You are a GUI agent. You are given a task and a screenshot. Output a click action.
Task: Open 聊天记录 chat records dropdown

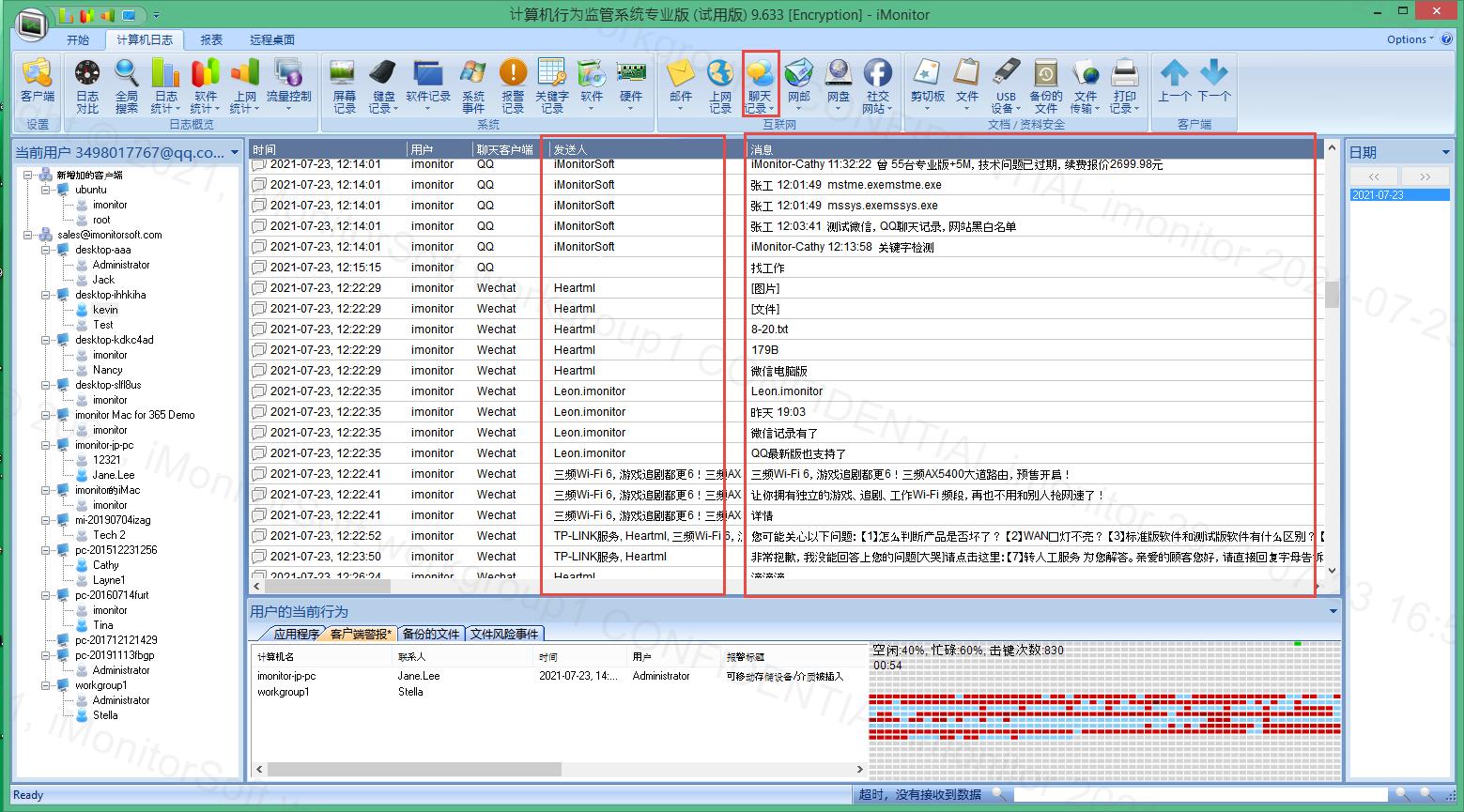[760, 86]
